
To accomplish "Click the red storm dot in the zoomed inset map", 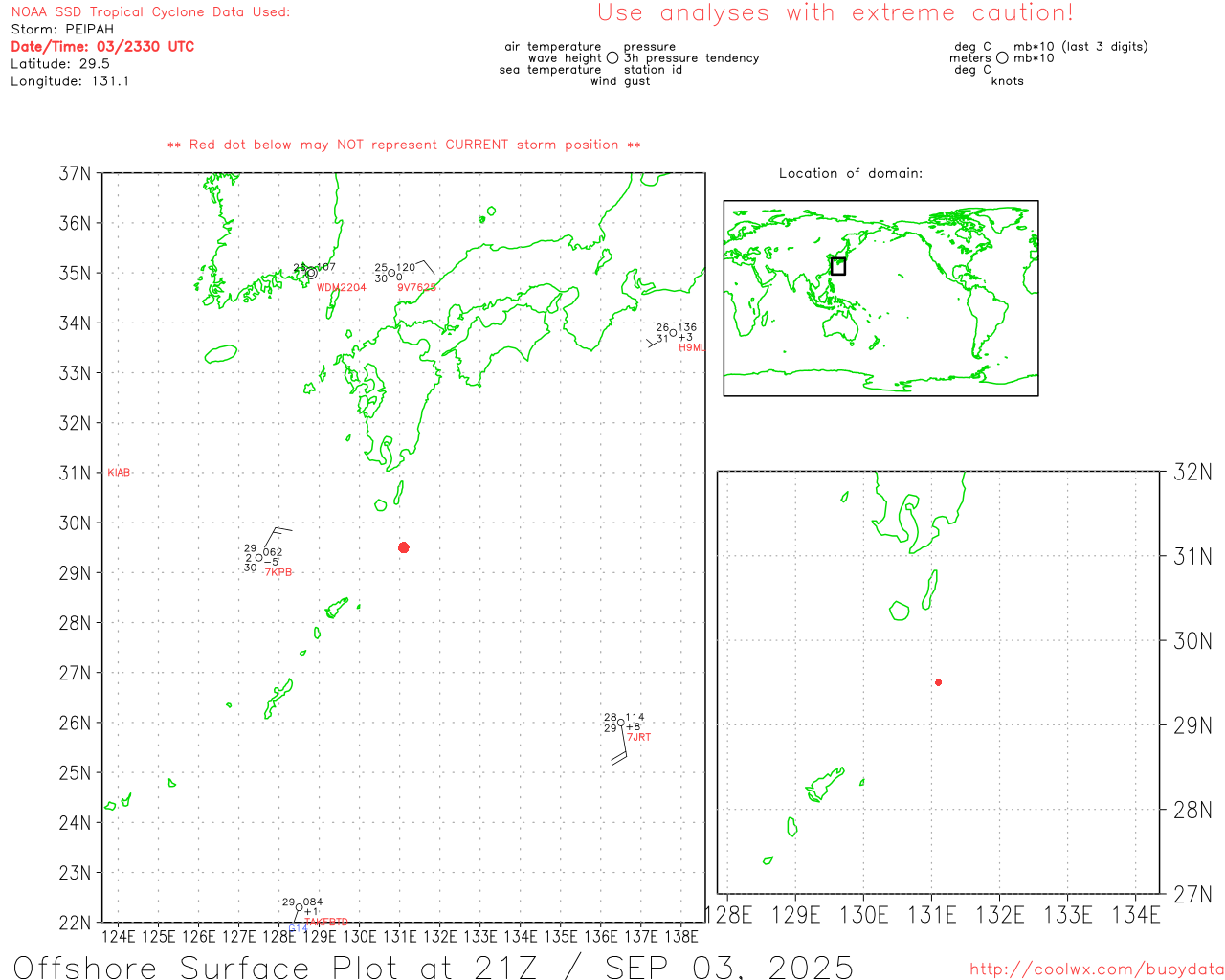I will point(939,682).
